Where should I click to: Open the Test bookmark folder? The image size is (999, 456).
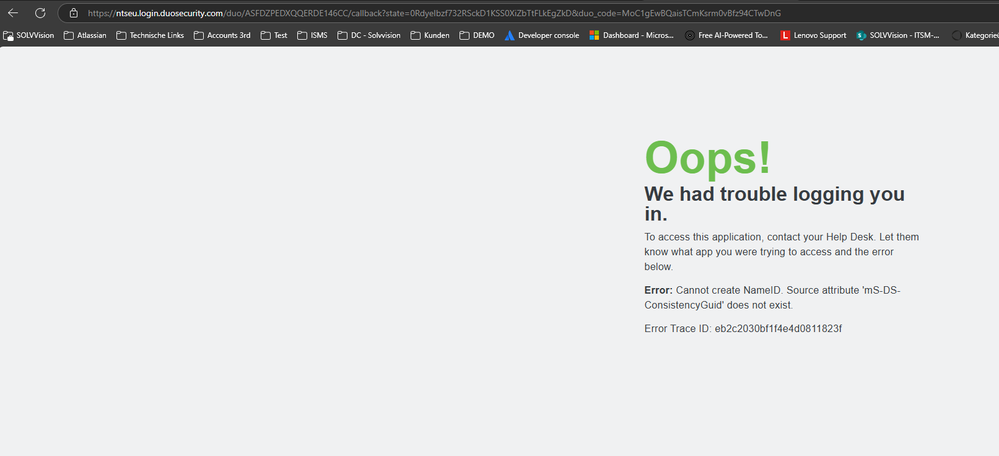(274, 36)
